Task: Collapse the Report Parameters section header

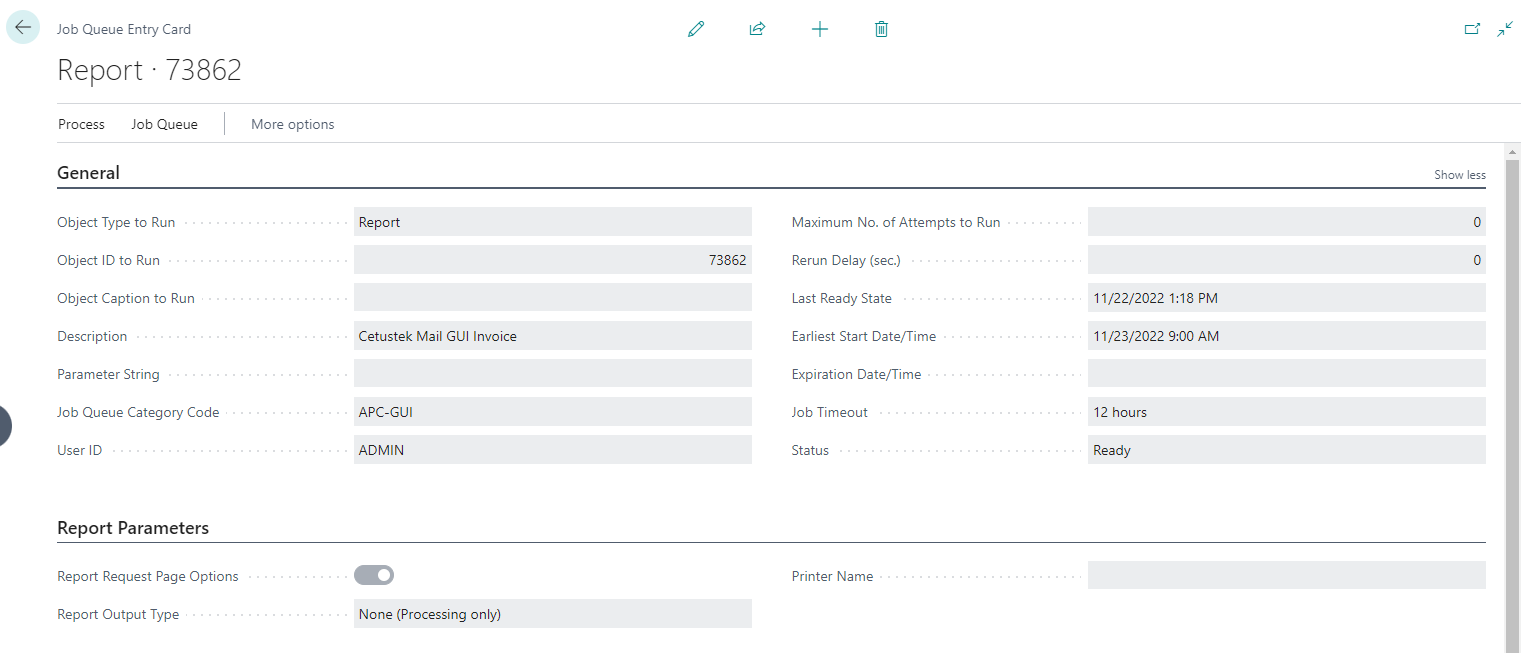Action: click(133, 528)
